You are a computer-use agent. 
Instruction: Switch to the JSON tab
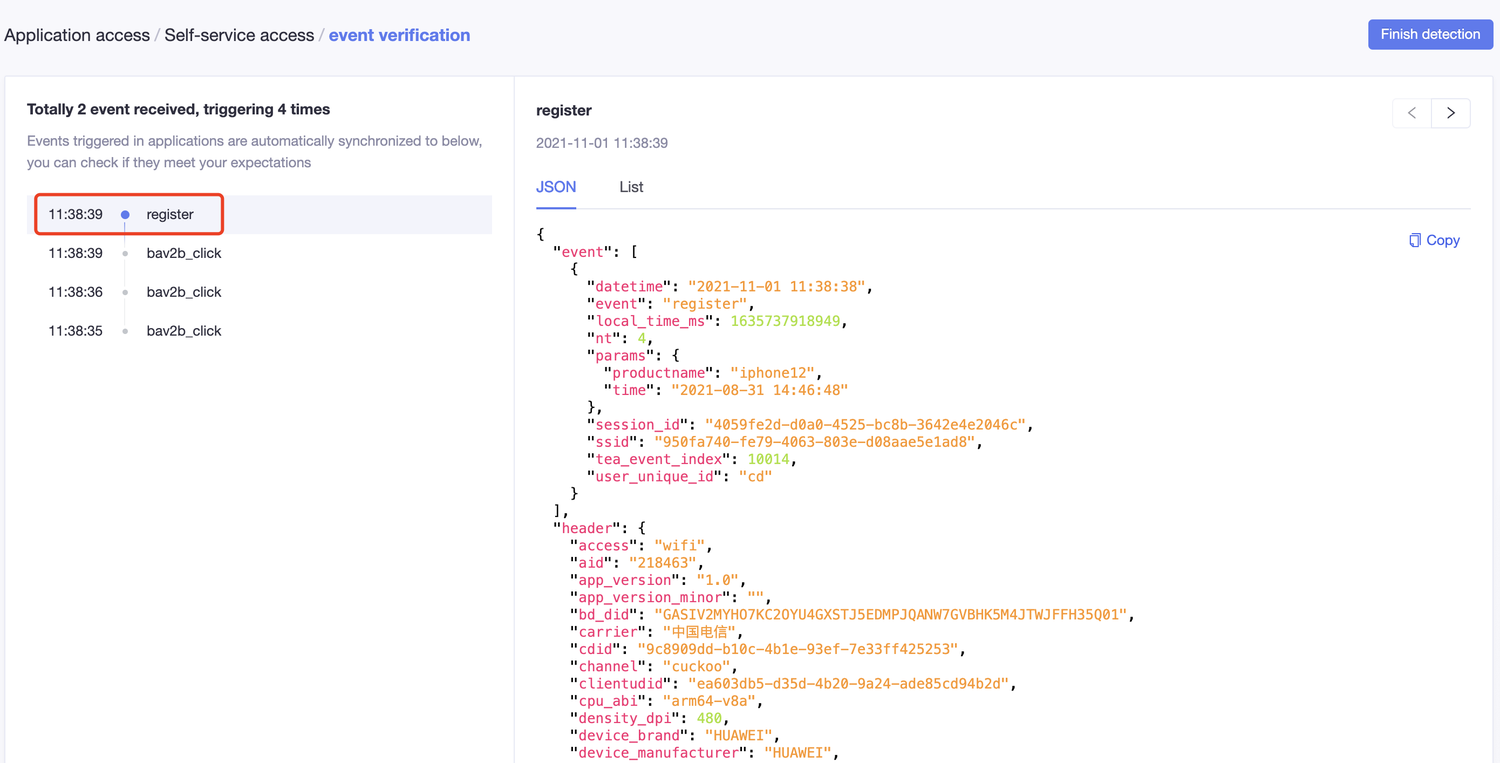[556, 187]
